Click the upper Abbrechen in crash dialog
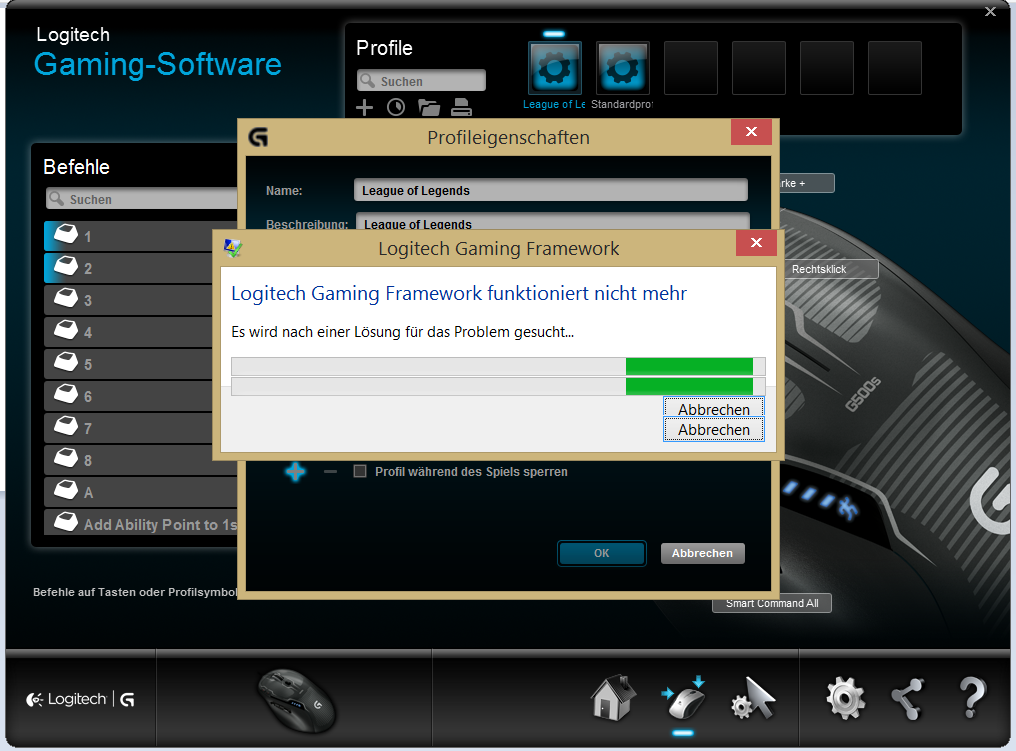The height and width of the screenshot is (751, 1016). coord(713,408)
